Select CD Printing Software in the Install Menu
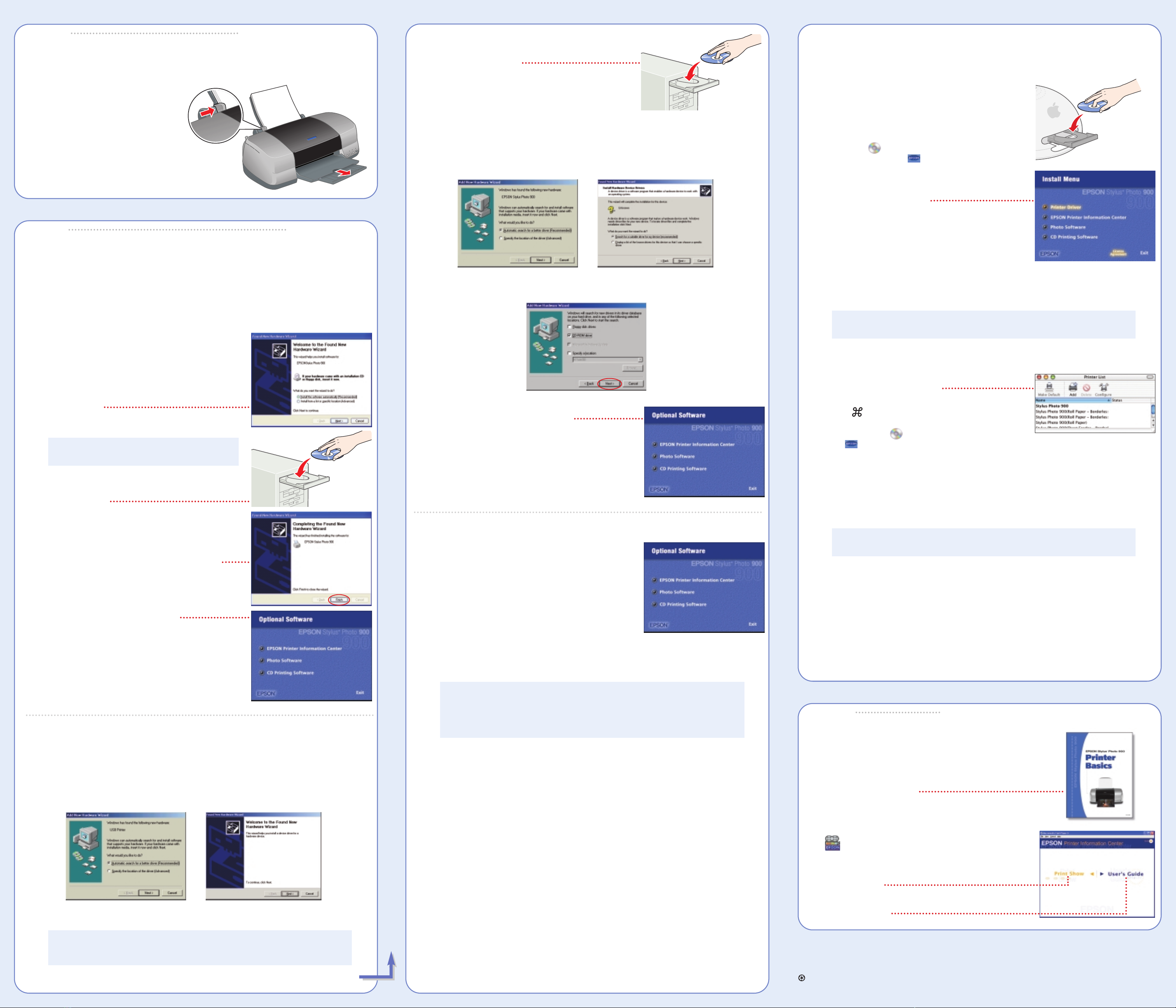The height and width of the screenshot is (1008, 1176). (x=1073, y=237)
